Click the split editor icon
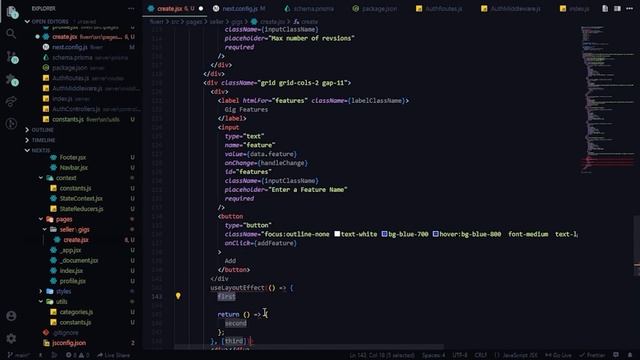Screen dimensions: 640x360 click(x=617, y=9)
